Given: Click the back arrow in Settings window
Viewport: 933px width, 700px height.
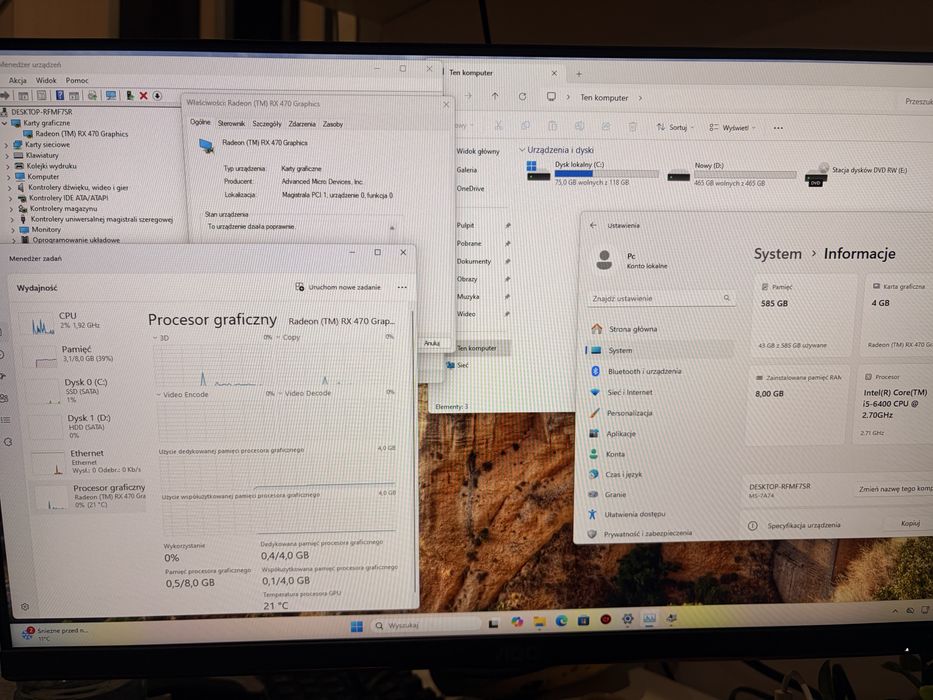Looking at the screenshot, I should [x=593, y=225].
